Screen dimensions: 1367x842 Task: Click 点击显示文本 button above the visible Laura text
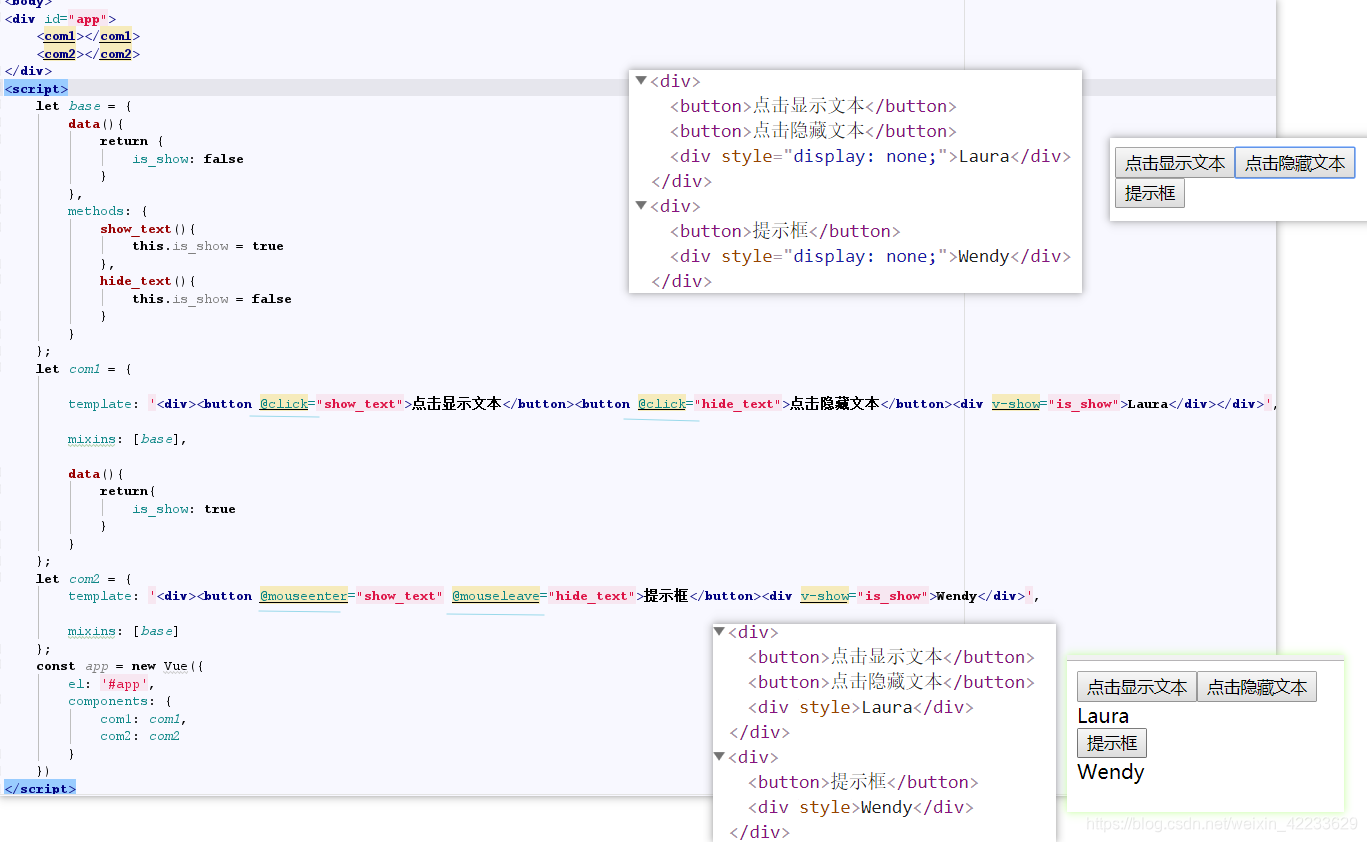pos(1137,687)
